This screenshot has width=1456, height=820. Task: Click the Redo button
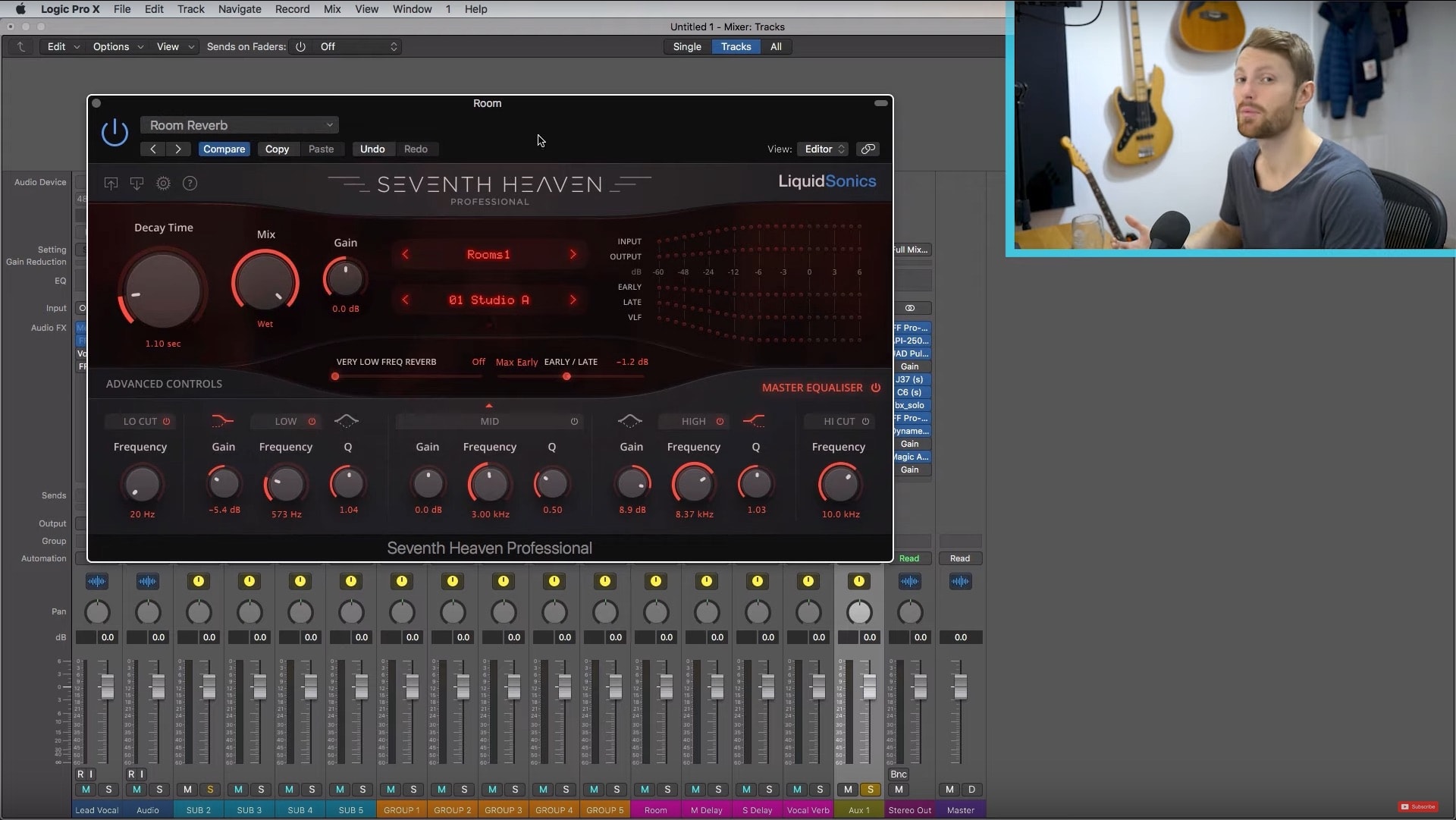click(x=416, y=149)
